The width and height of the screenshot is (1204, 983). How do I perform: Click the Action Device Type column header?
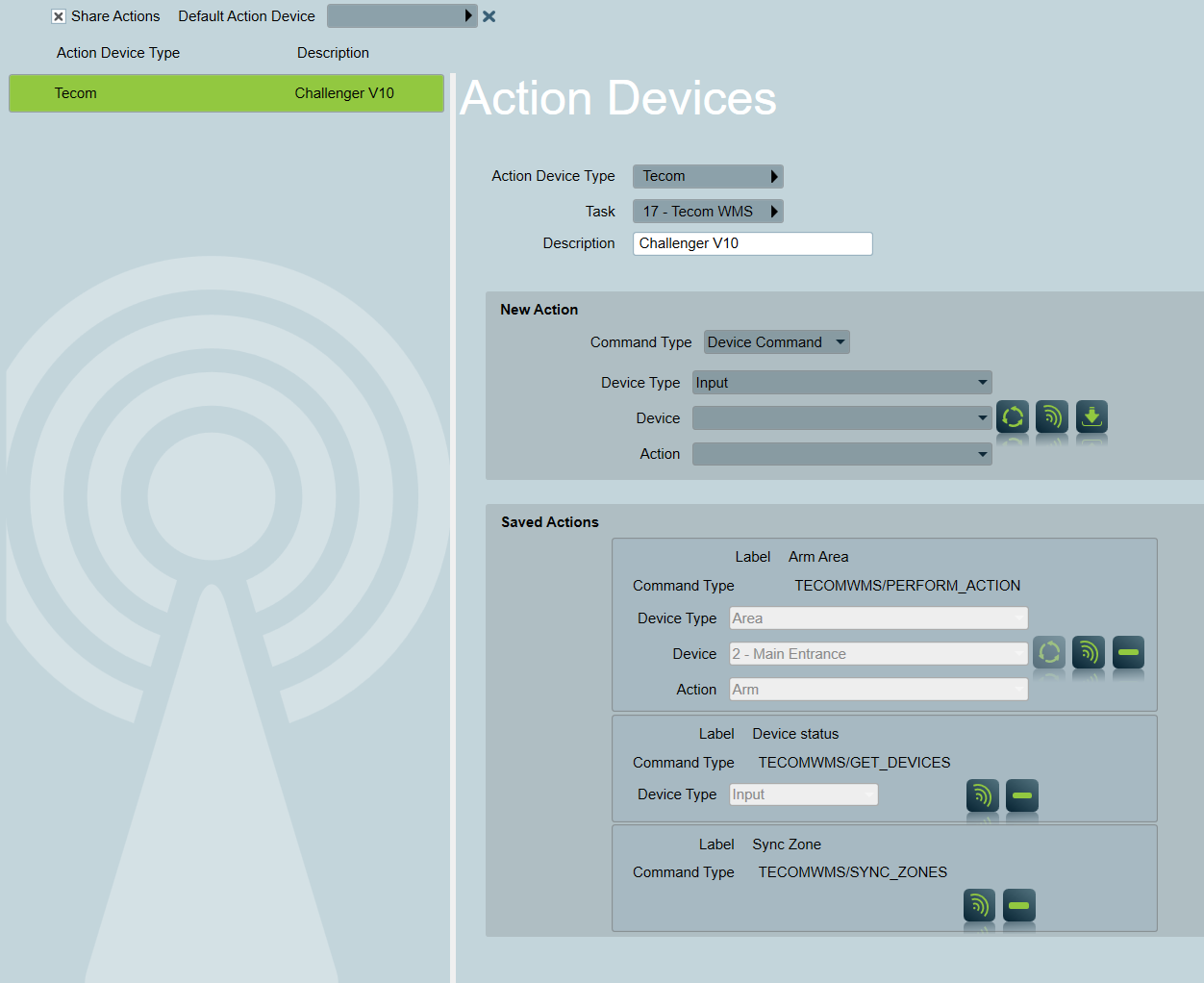[x=118, y=53]
